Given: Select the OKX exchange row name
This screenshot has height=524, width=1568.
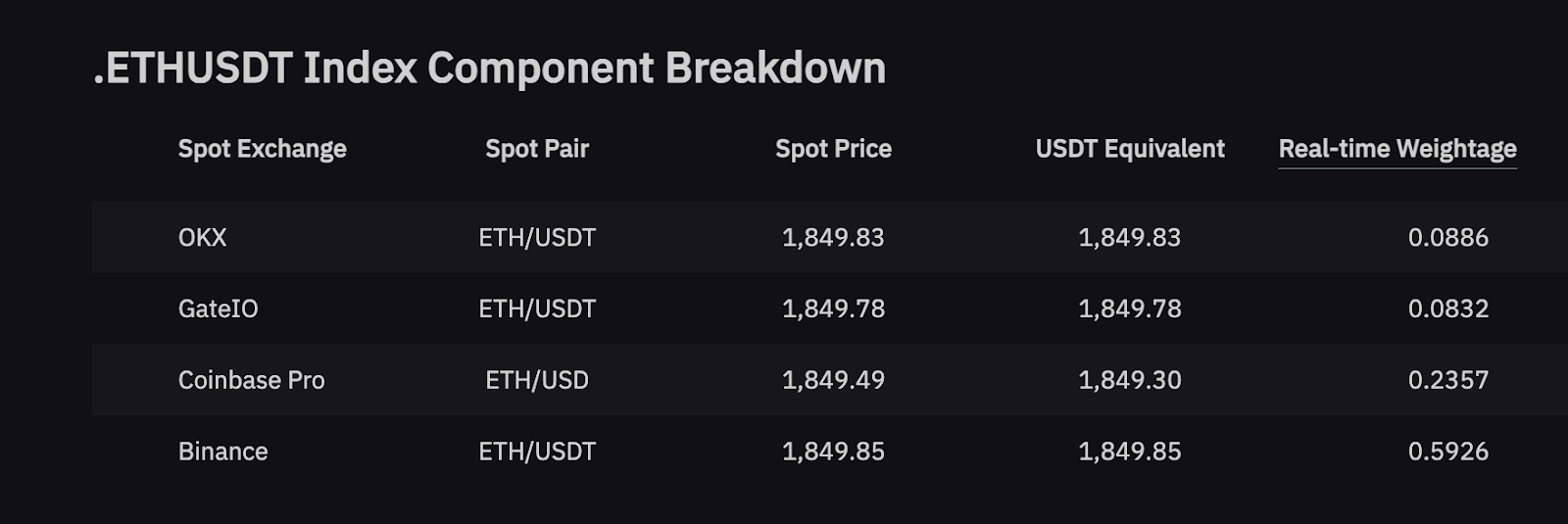Looking at the screenshot, I should coord(202,237).
